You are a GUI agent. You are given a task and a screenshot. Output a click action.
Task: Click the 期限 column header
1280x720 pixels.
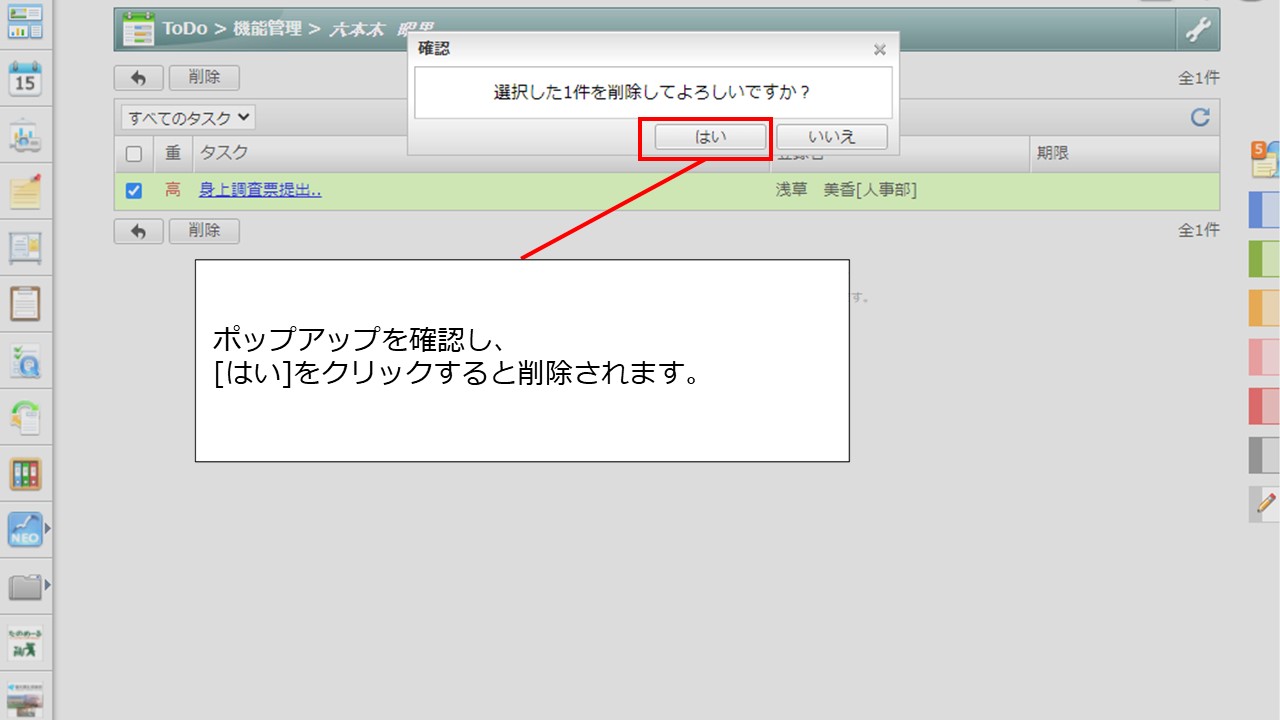click(x=1053, y=153)
